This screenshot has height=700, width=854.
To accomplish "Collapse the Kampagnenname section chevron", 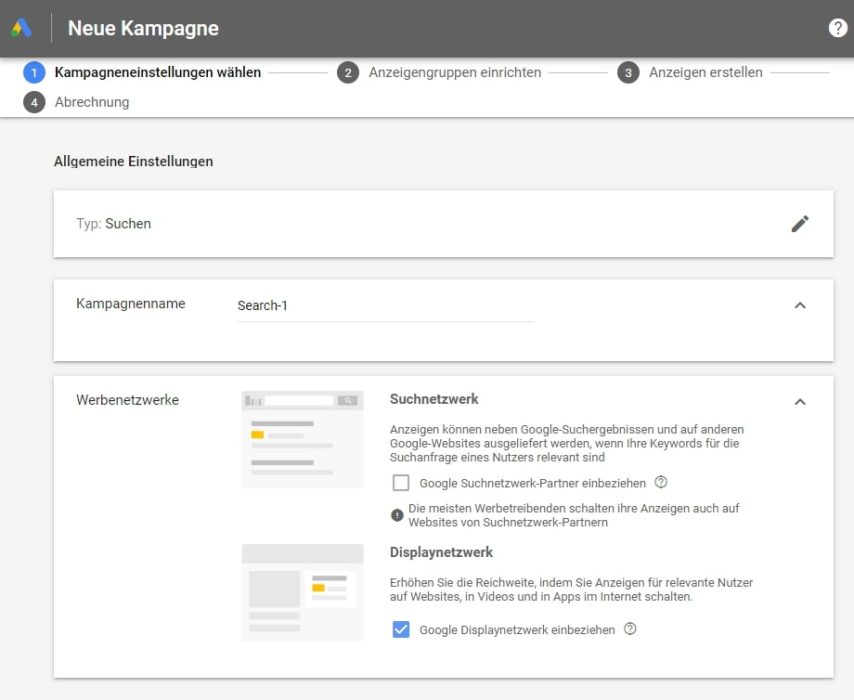I will pos(800,305).
